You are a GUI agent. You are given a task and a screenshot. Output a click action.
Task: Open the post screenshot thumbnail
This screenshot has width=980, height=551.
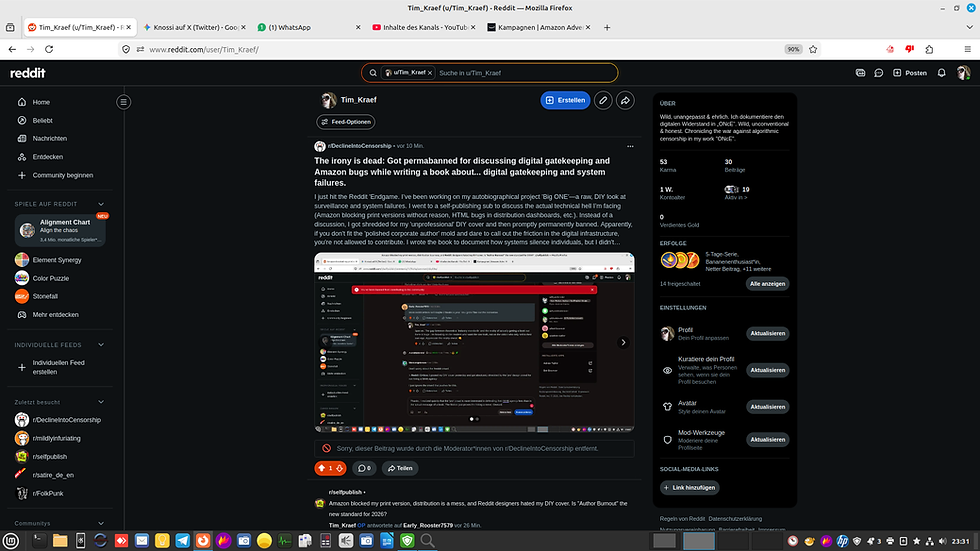point(474,342)
